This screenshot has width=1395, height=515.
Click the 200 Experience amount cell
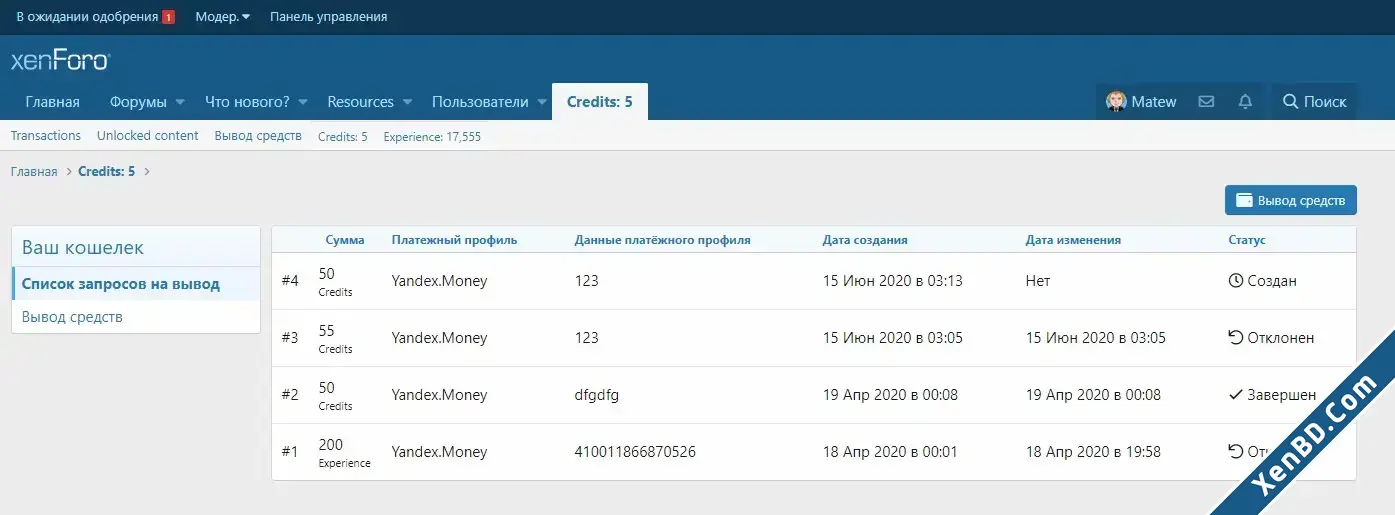(x=344, y=452)
